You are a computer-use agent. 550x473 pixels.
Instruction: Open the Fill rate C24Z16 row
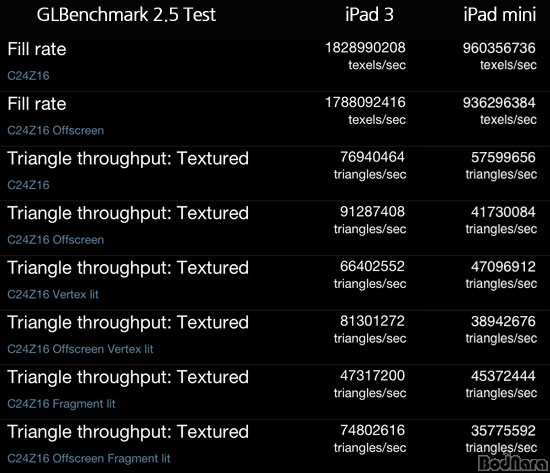[275, 64]
